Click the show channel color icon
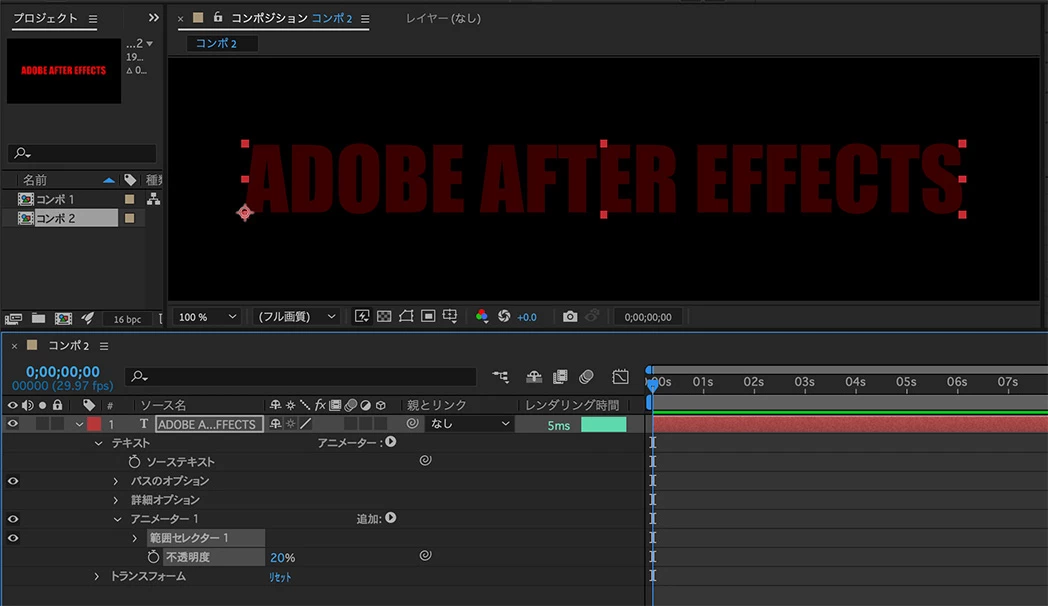This screenshot has width=1048, height=606. pos(481,316)
